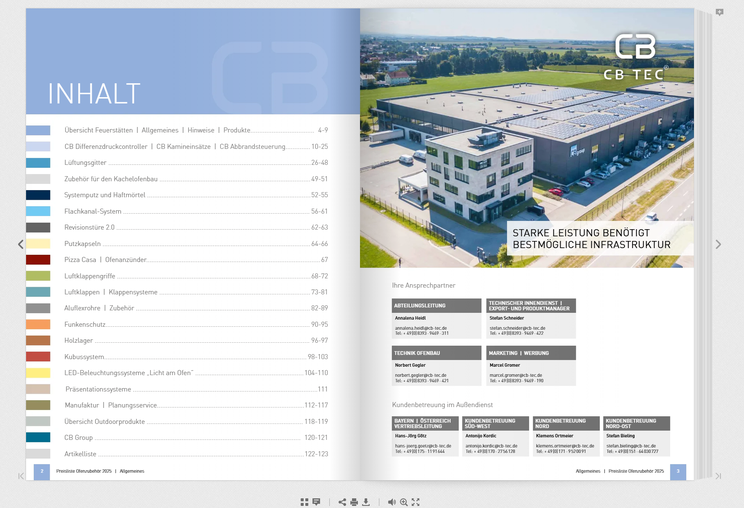744x508 pixels.
Task: Download the catalog with download icon
Action: (x=366, y=502)
